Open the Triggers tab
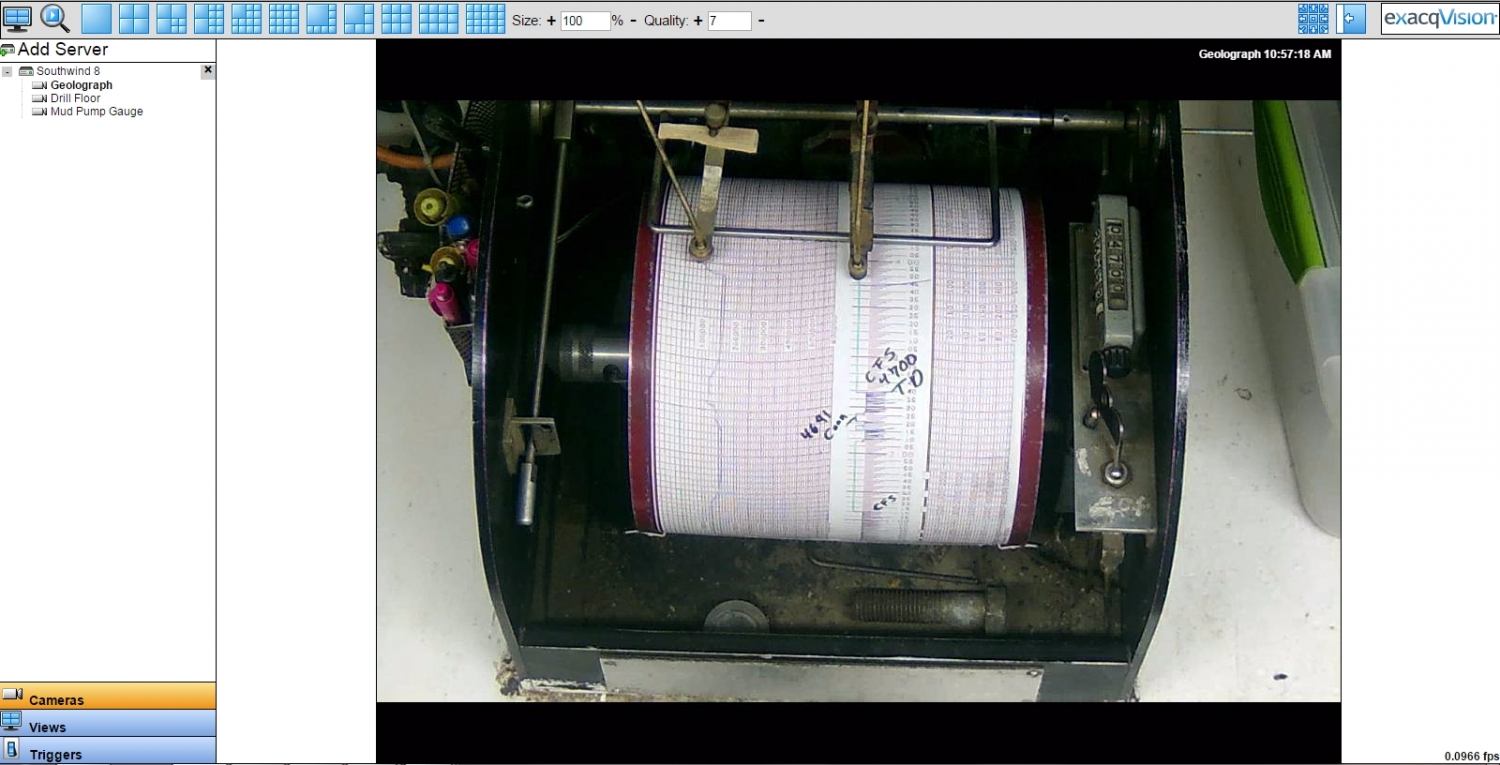The image size is (1500, 765). point(55,754)
